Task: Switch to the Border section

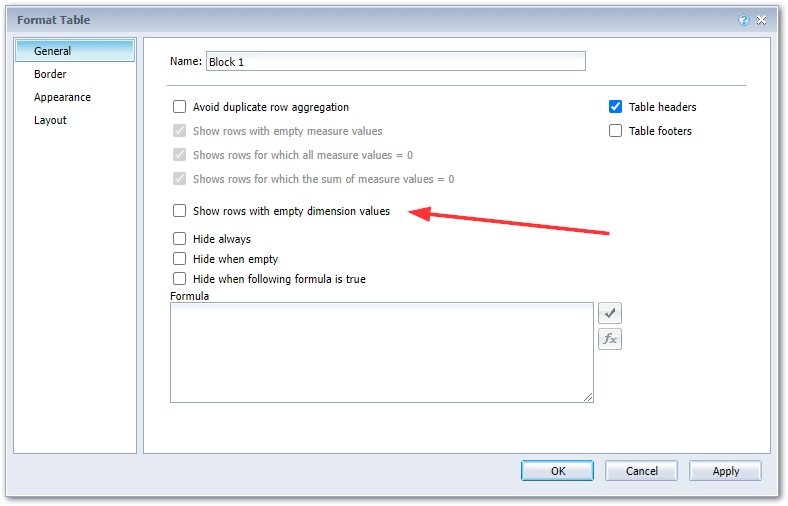Action: point(50,74)
